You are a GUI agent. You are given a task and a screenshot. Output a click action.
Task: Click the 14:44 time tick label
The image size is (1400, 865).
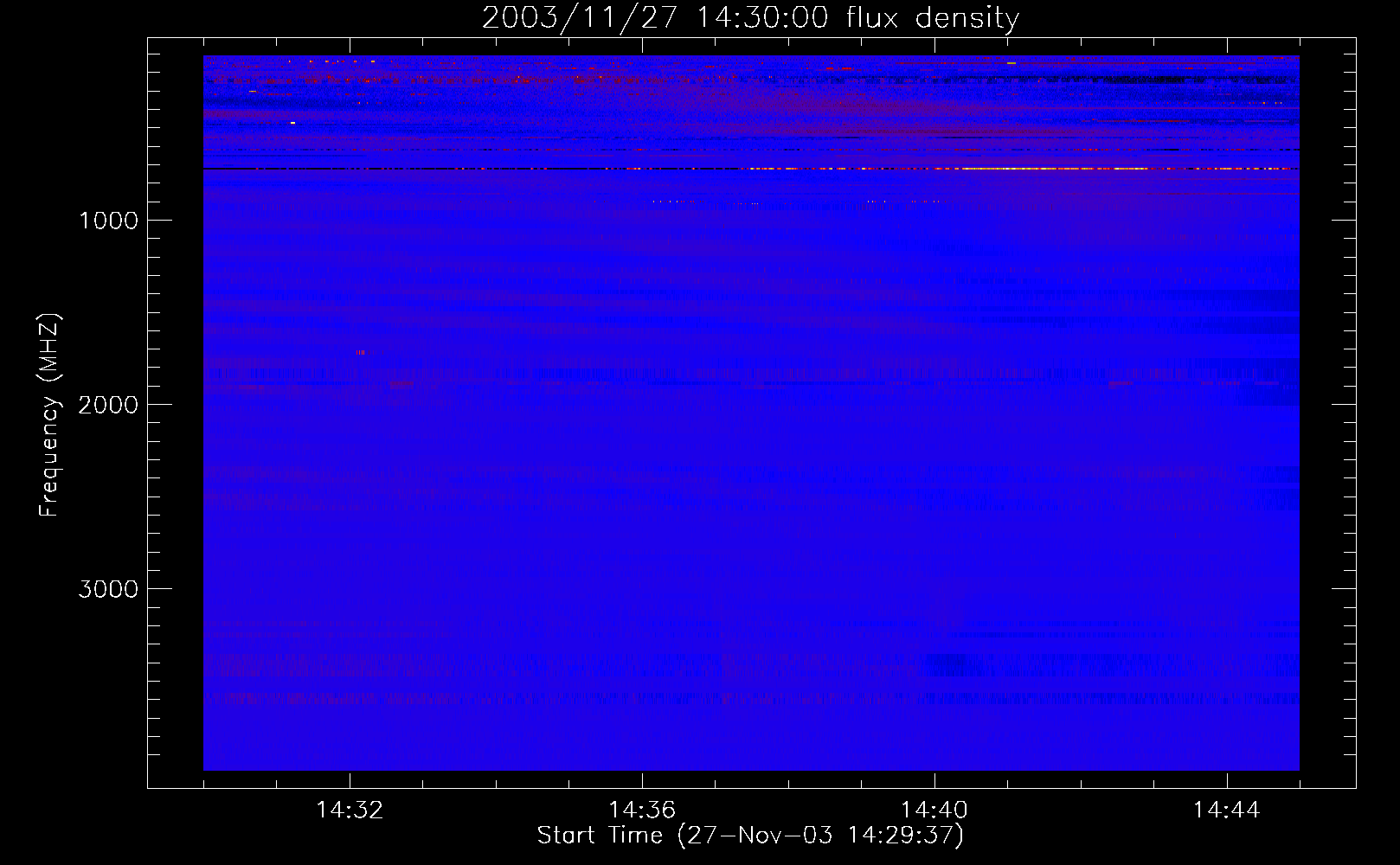pyautogui.click(x=1227, y=810)
